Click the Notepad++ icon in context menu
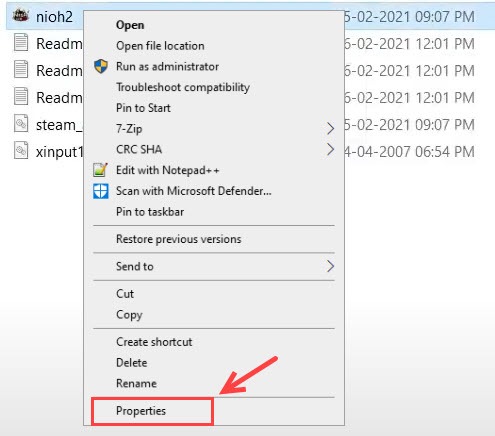Image resolution: width=495 pixels, height=436 pixels. click(101, 170)
